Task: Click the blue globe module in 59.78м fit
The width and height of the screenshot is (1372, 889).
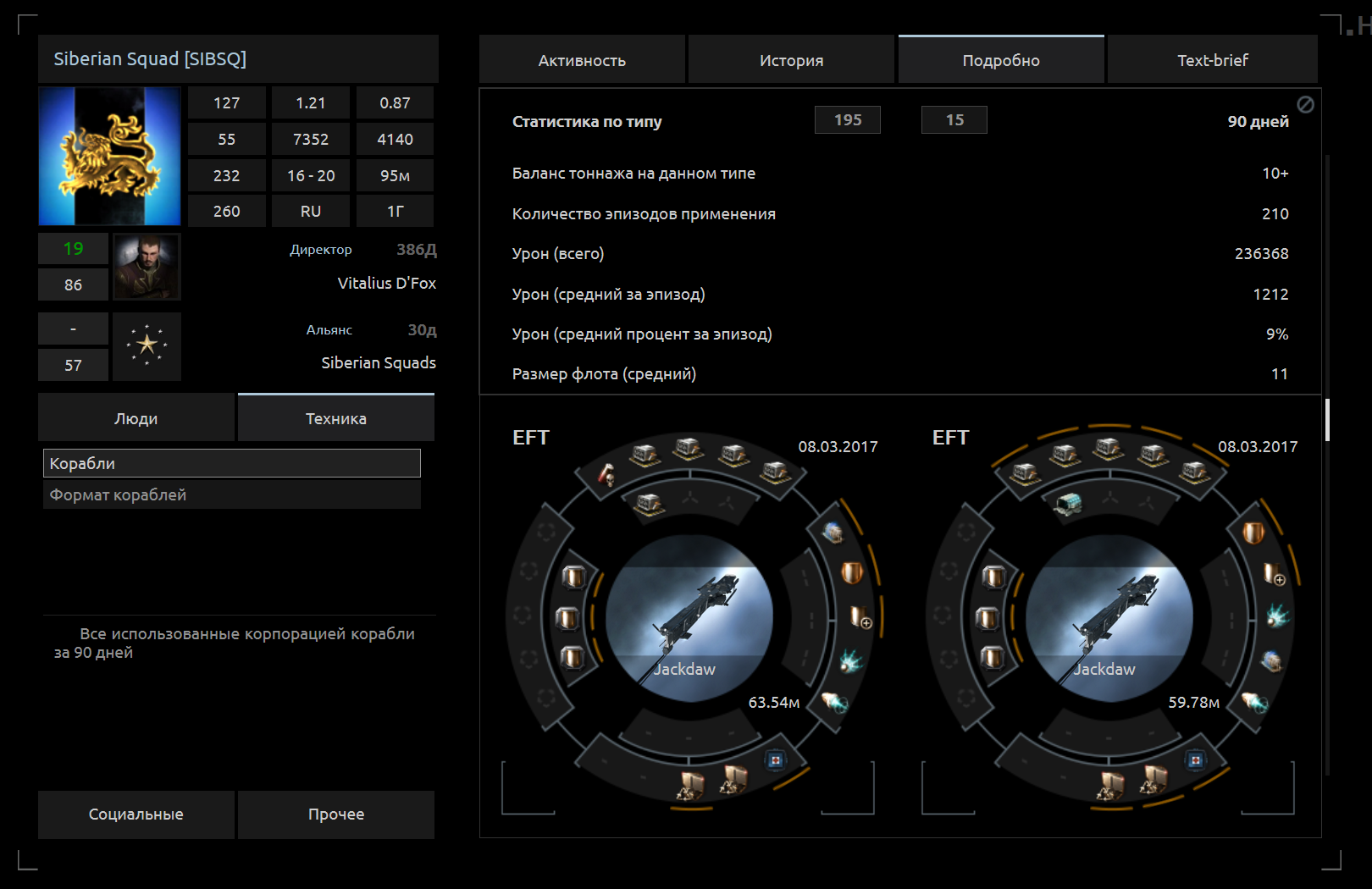Action: [x=1271, y=660]
